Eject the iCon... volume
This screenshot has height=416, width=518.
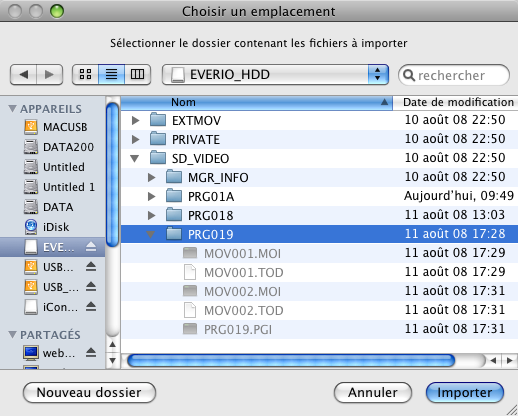click(91, 307)
